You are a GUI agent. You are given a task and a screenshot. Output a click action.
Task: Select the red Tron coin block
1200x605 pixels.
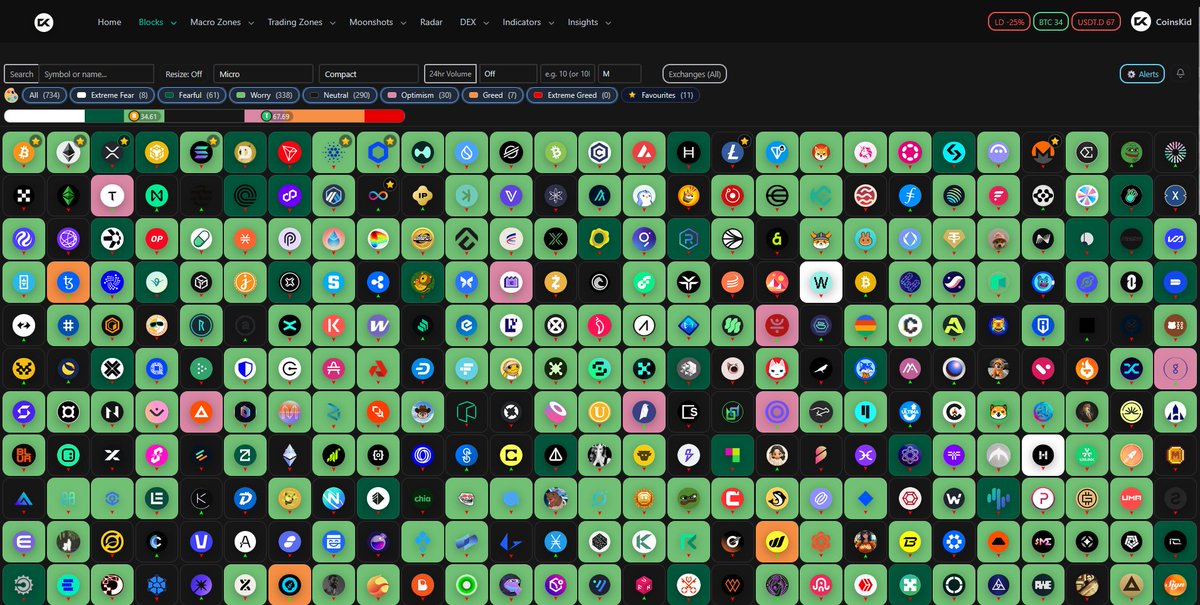288,153
